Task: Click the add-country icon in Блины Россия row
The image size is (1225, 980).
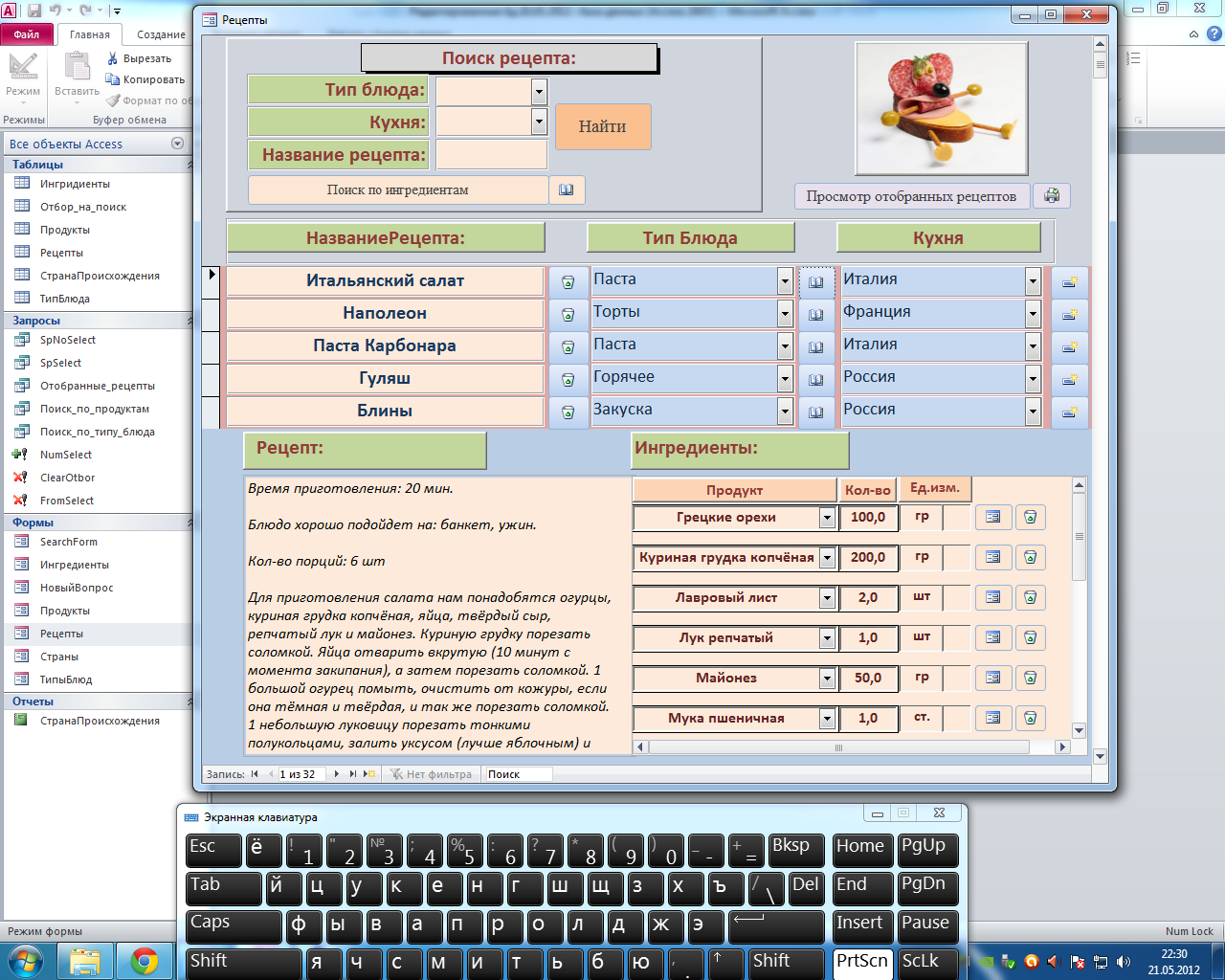Action: point(1069,412)
